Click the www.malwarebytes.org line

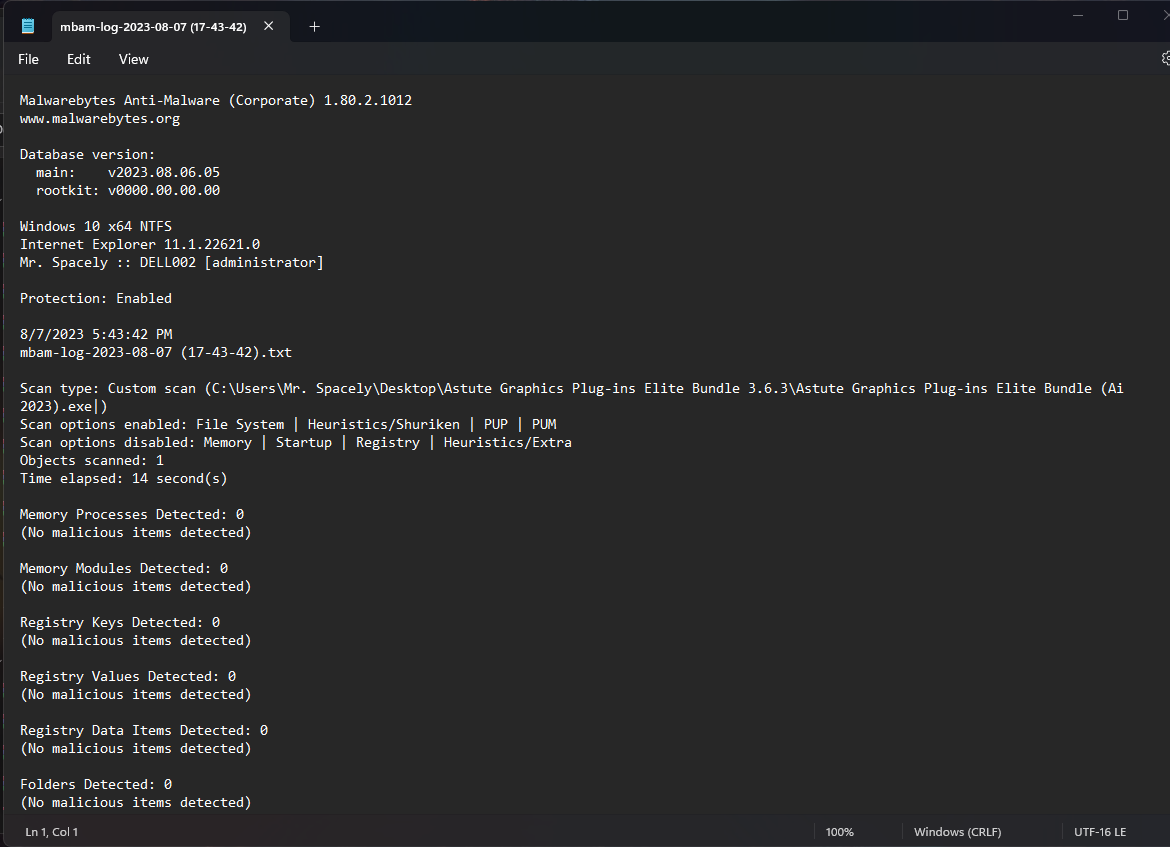click(100, 119)
